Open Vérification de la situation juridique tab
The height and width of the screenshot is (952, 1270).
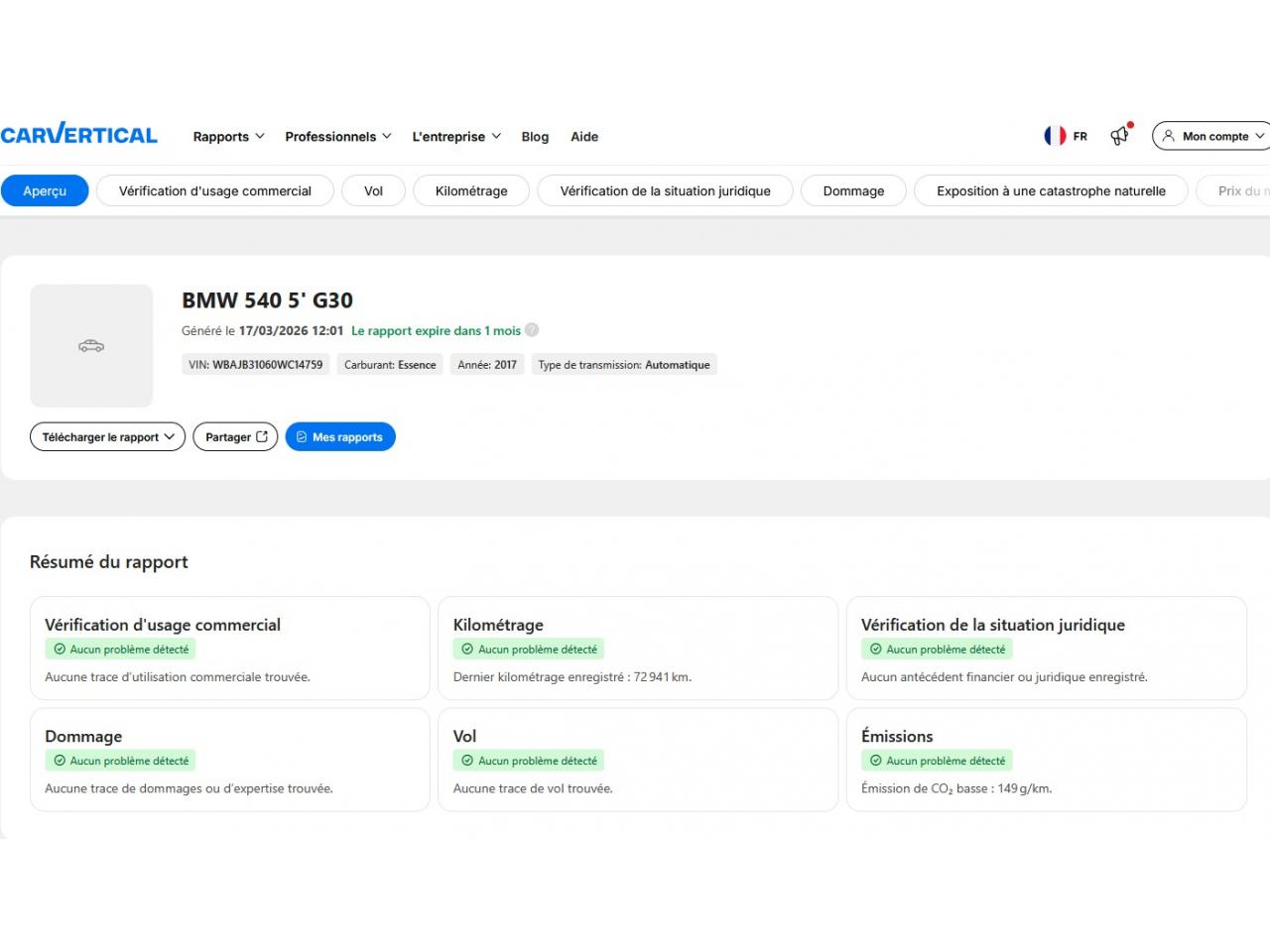pyautogui.click(x=665, y=191)
